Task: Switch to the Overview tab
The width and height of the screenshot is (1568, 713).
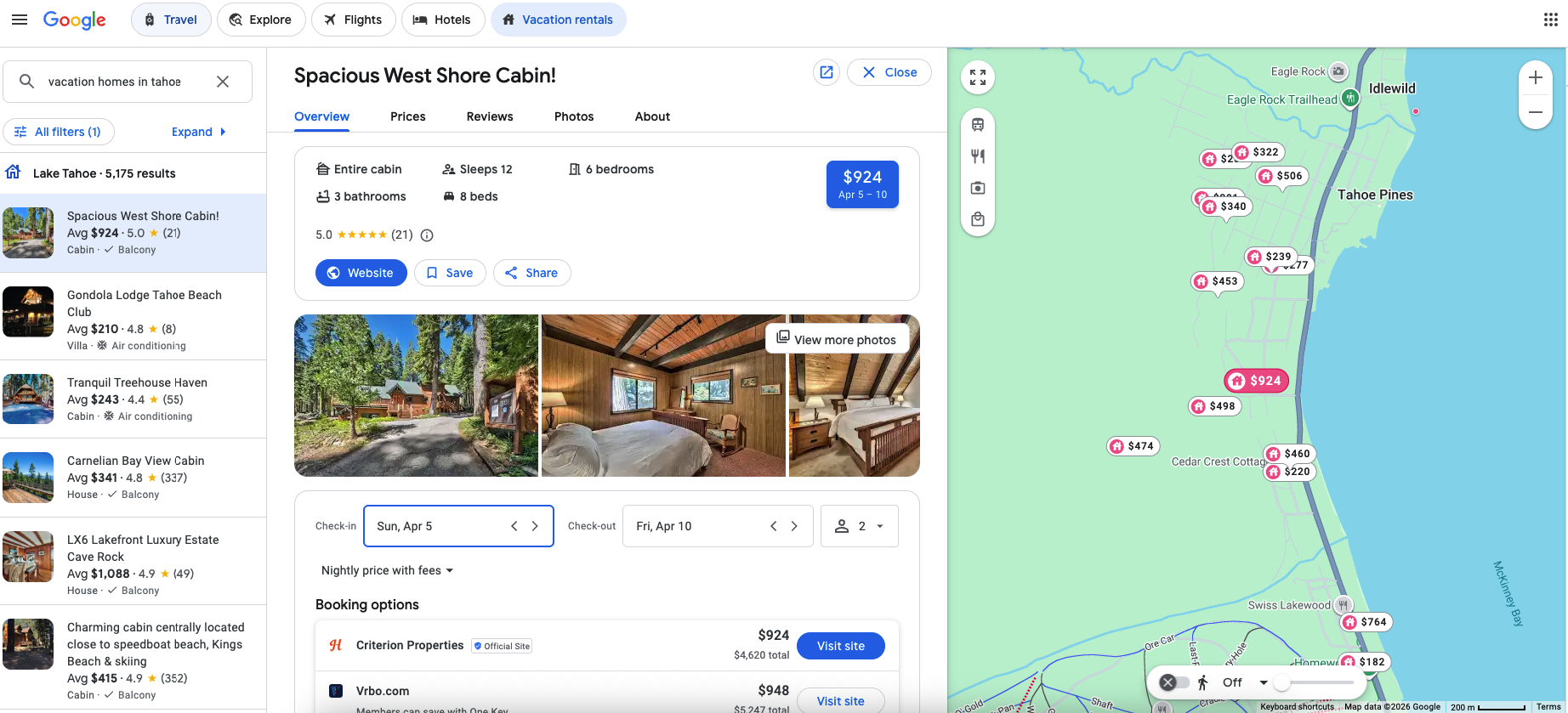Action: (x=321, y=117)
